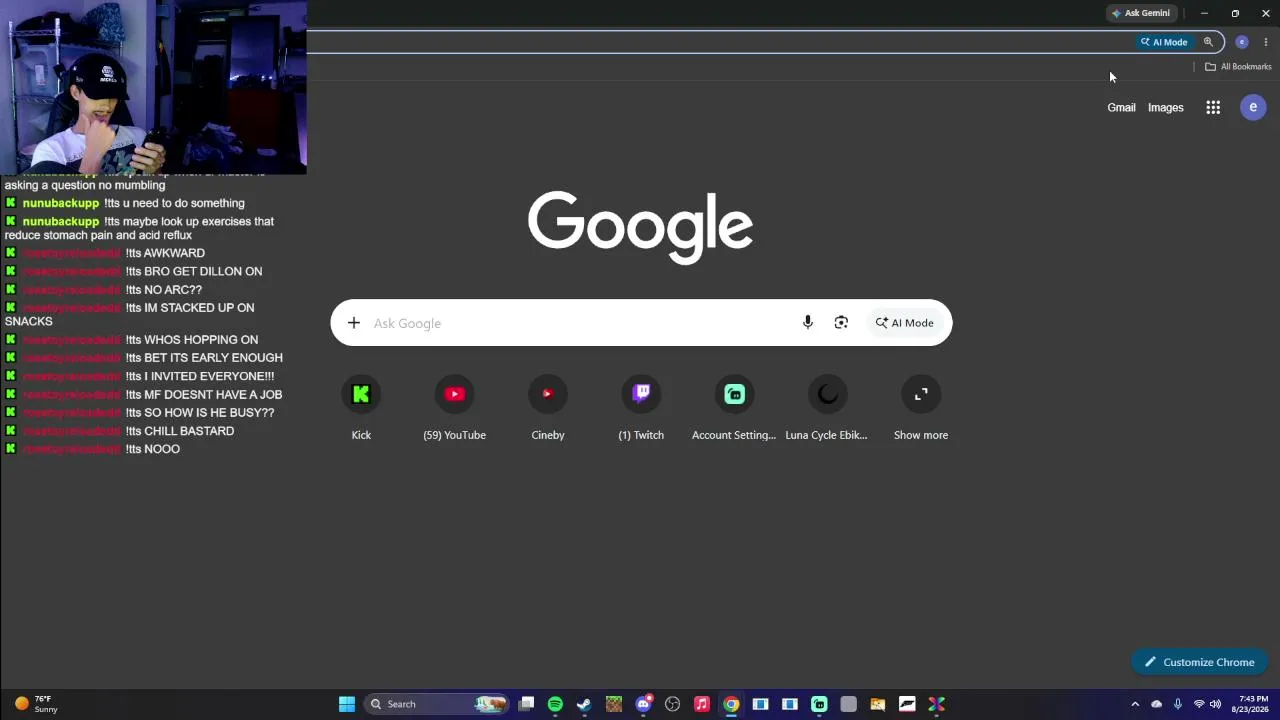This screenshot has height=720, width=1280.
Task: Open the weather widget showing 76°F Sunny
Action: coord(36,704)
